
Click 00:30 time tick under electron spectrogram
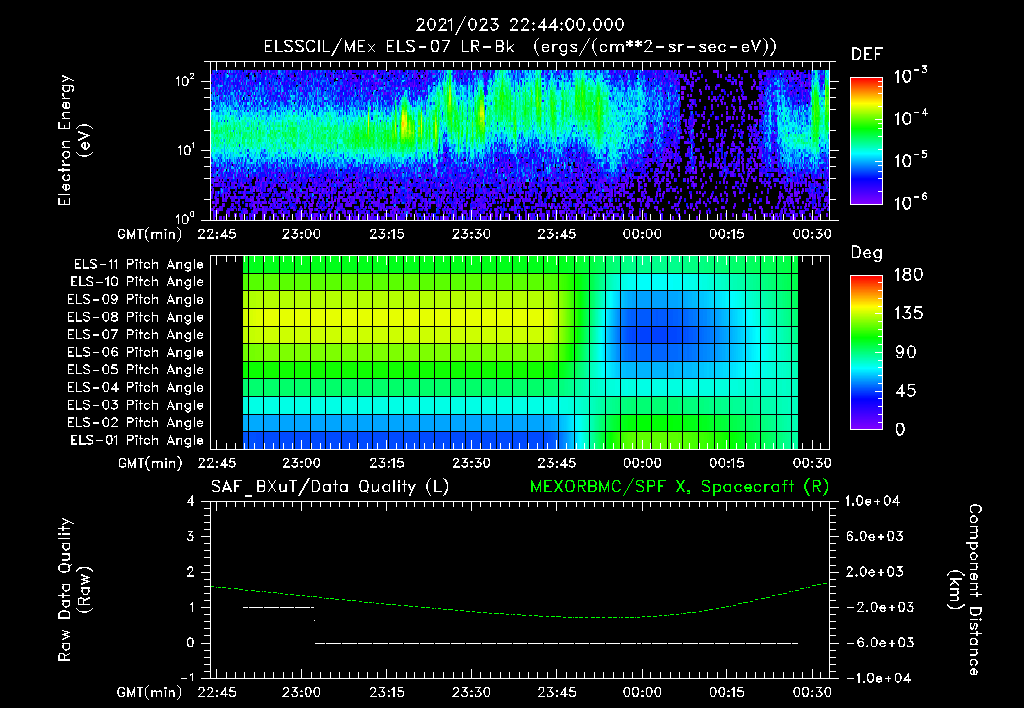(812, 234)
